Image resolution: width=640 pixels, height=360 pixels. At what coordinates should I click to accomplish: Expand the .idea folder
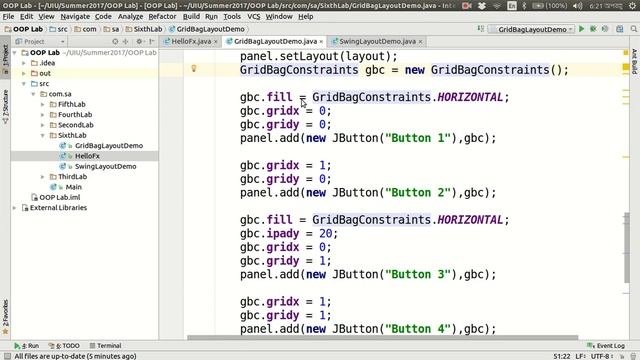pyautogui.click(x=24, y=63)
